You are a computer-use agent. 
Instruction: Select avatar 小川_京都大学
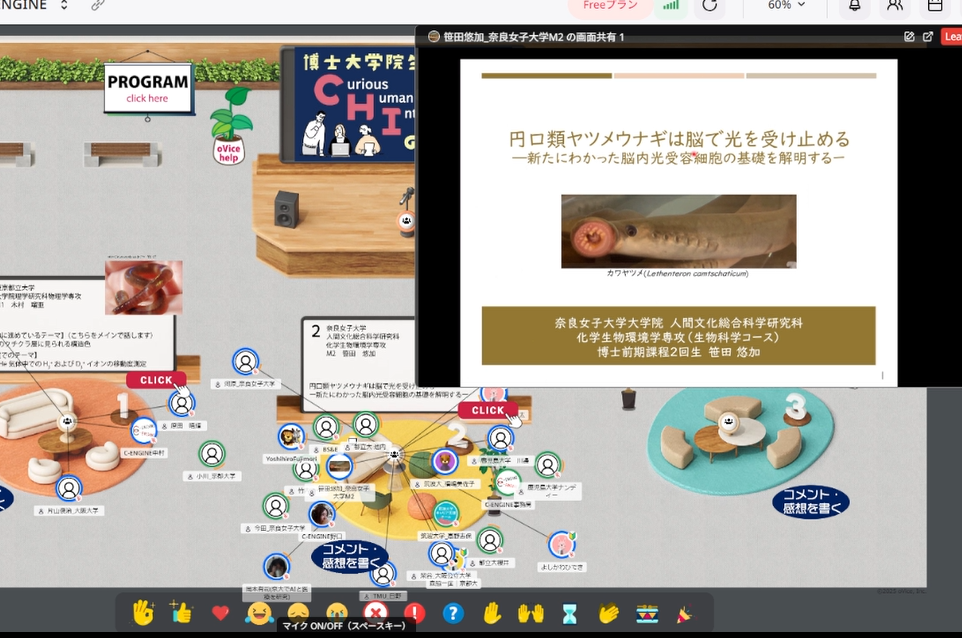tap(212, 454)
